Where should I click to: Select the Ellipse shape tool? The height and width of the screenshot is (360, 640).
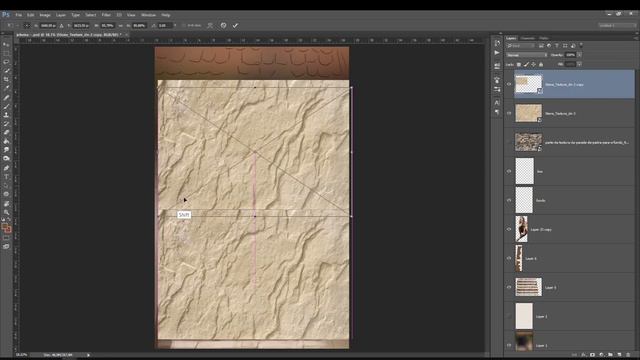pos(6,194)
